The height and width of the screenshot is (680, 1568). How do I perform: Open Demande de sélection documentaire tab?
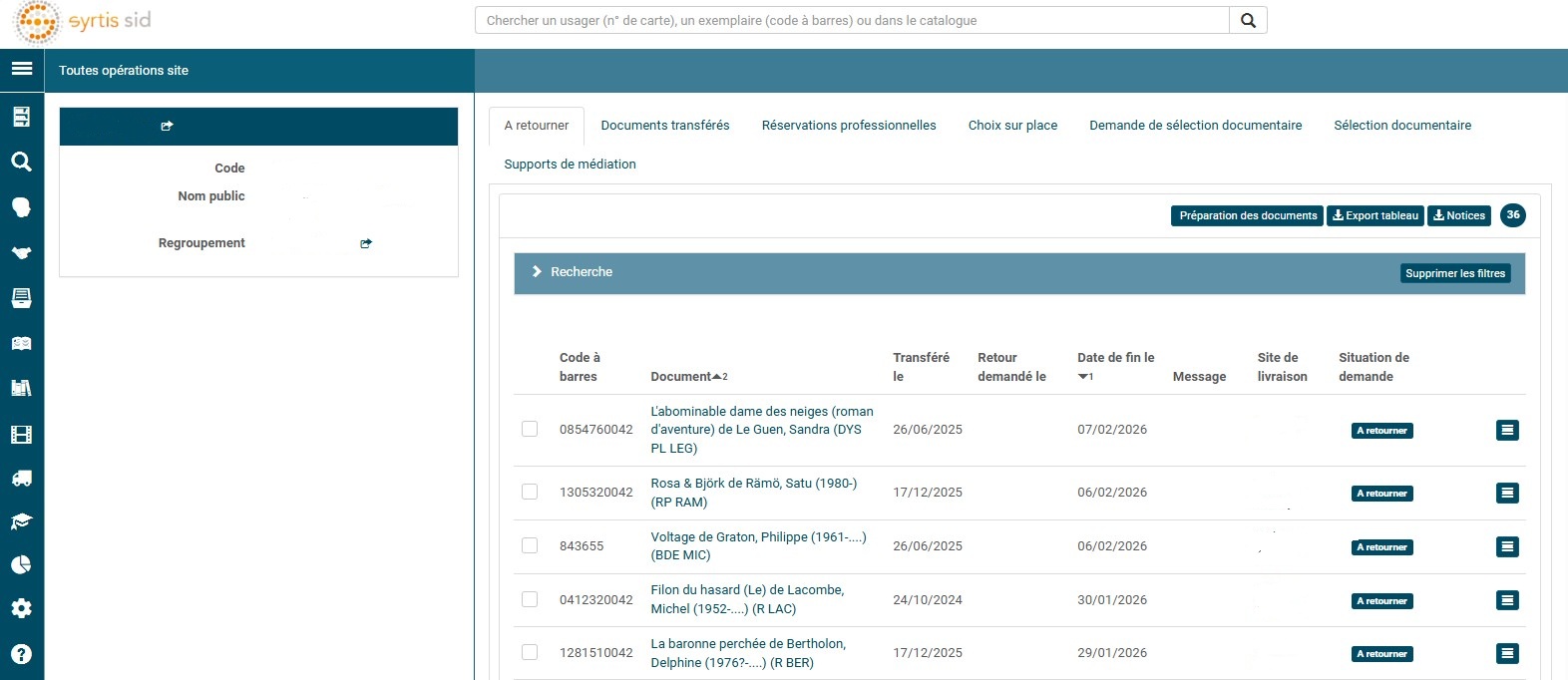pos(1195,126)
